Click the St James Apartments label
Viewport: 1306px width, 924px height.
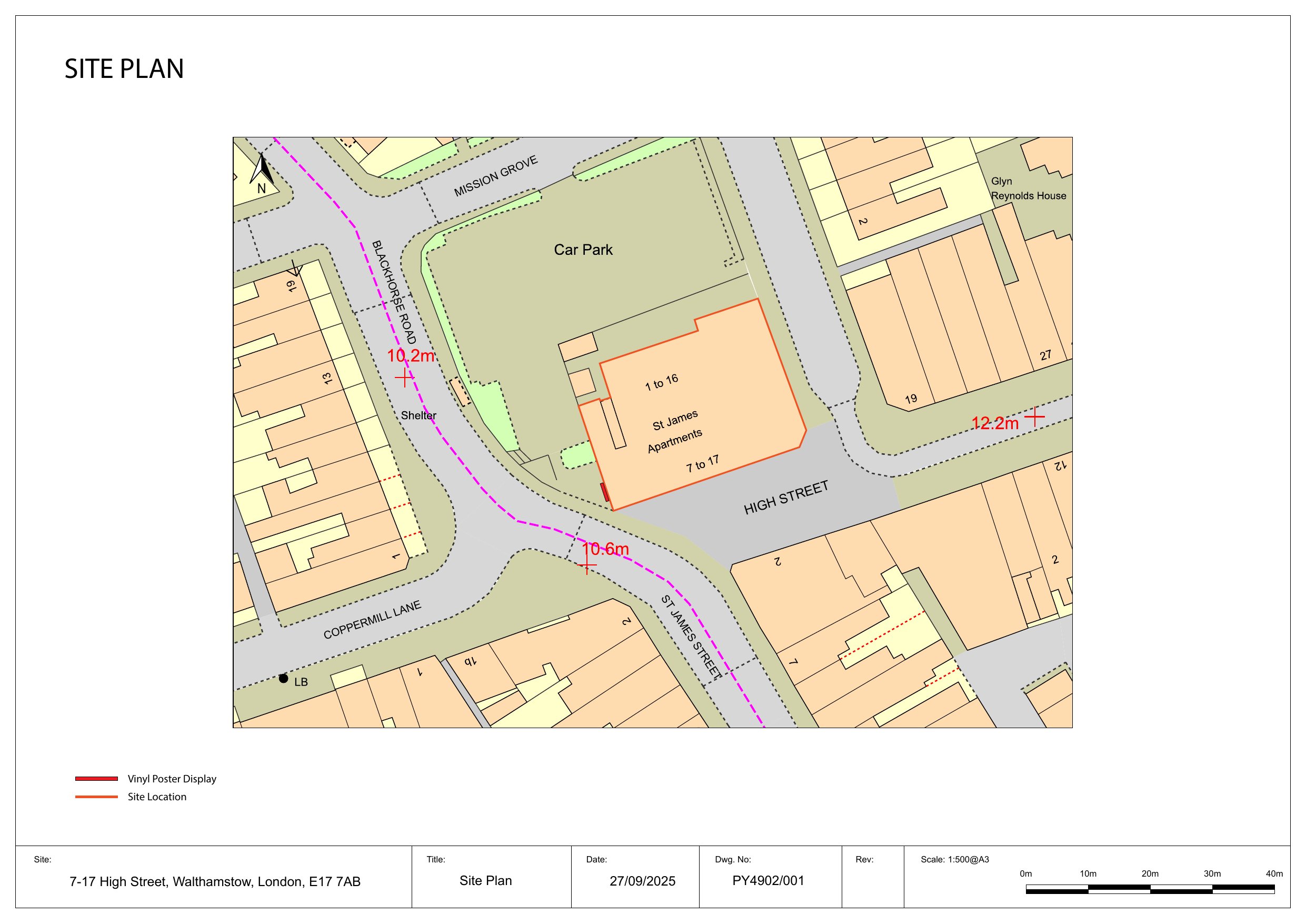click(x=675, y=431)
